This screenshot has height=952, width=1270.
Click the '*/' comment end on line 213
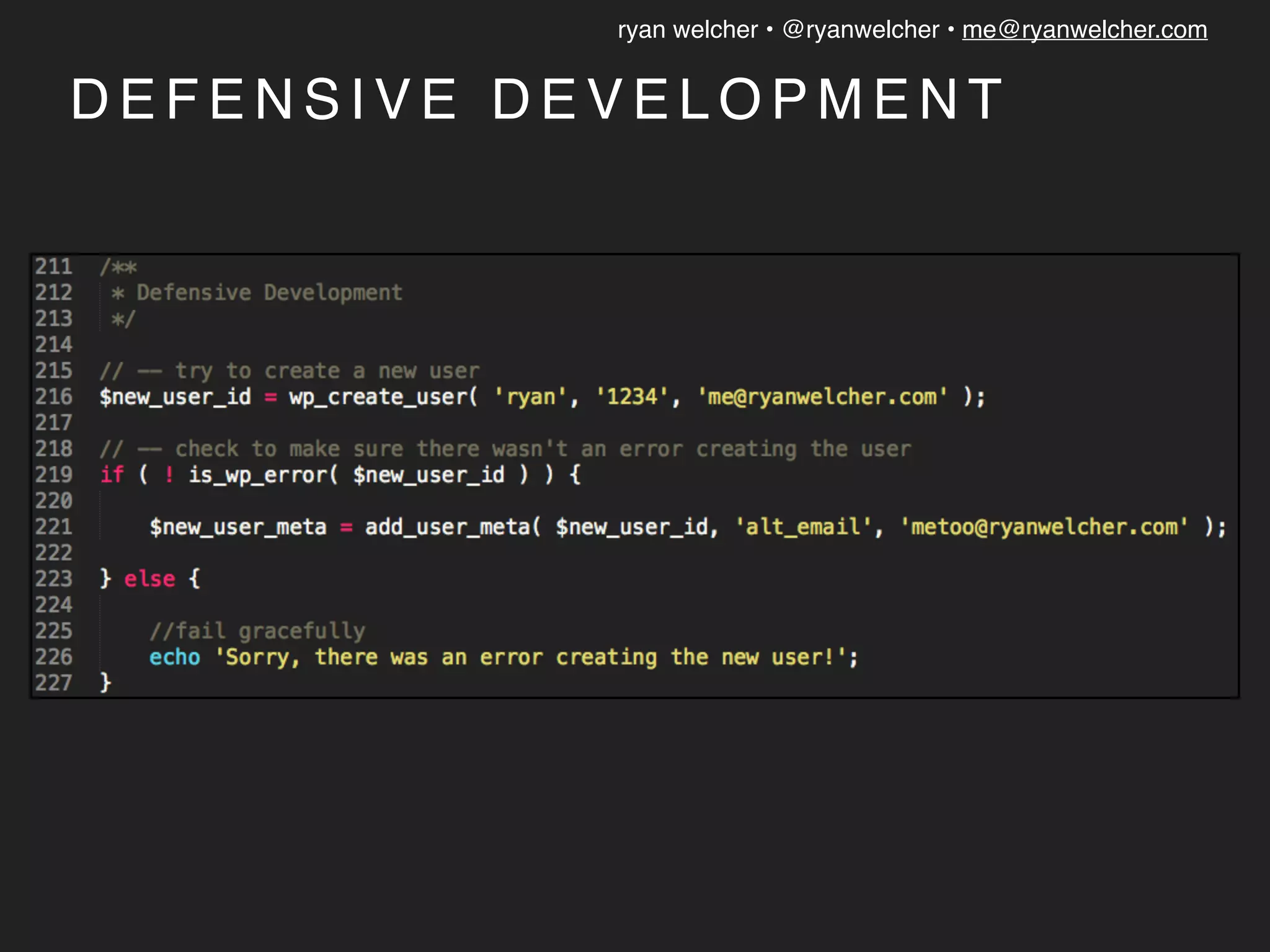(x=123, y=319)
